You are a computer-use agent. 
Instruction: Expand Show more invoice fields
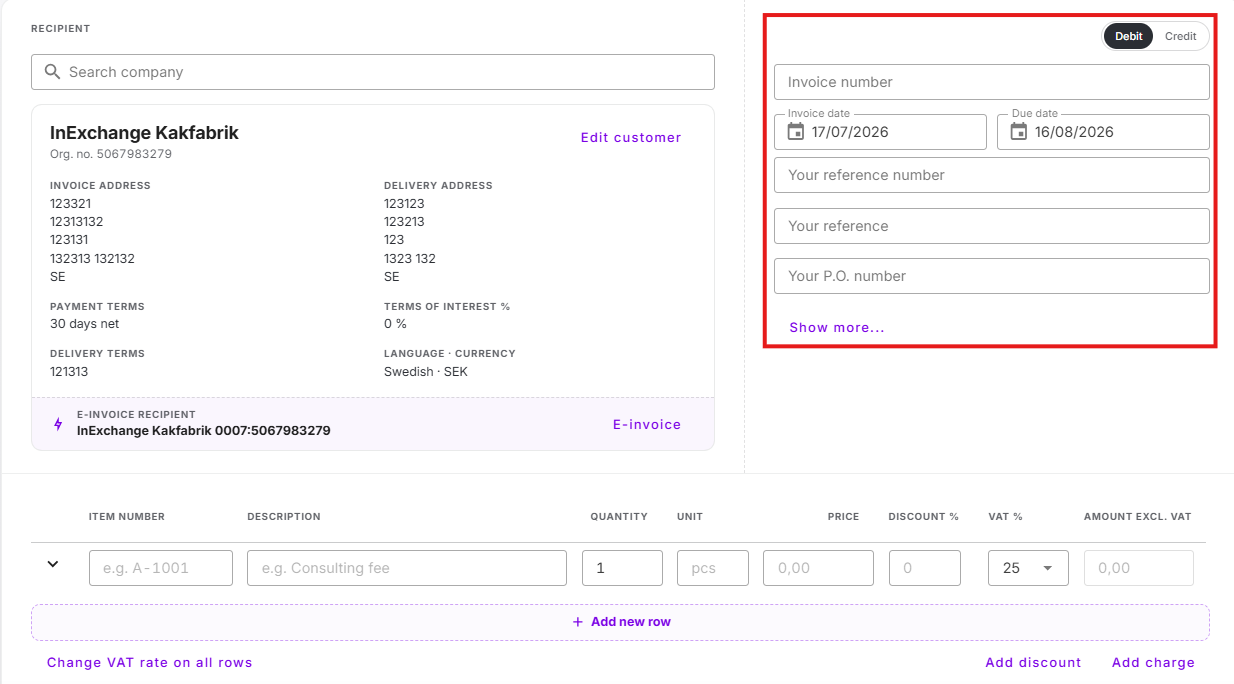coord(837,327)
